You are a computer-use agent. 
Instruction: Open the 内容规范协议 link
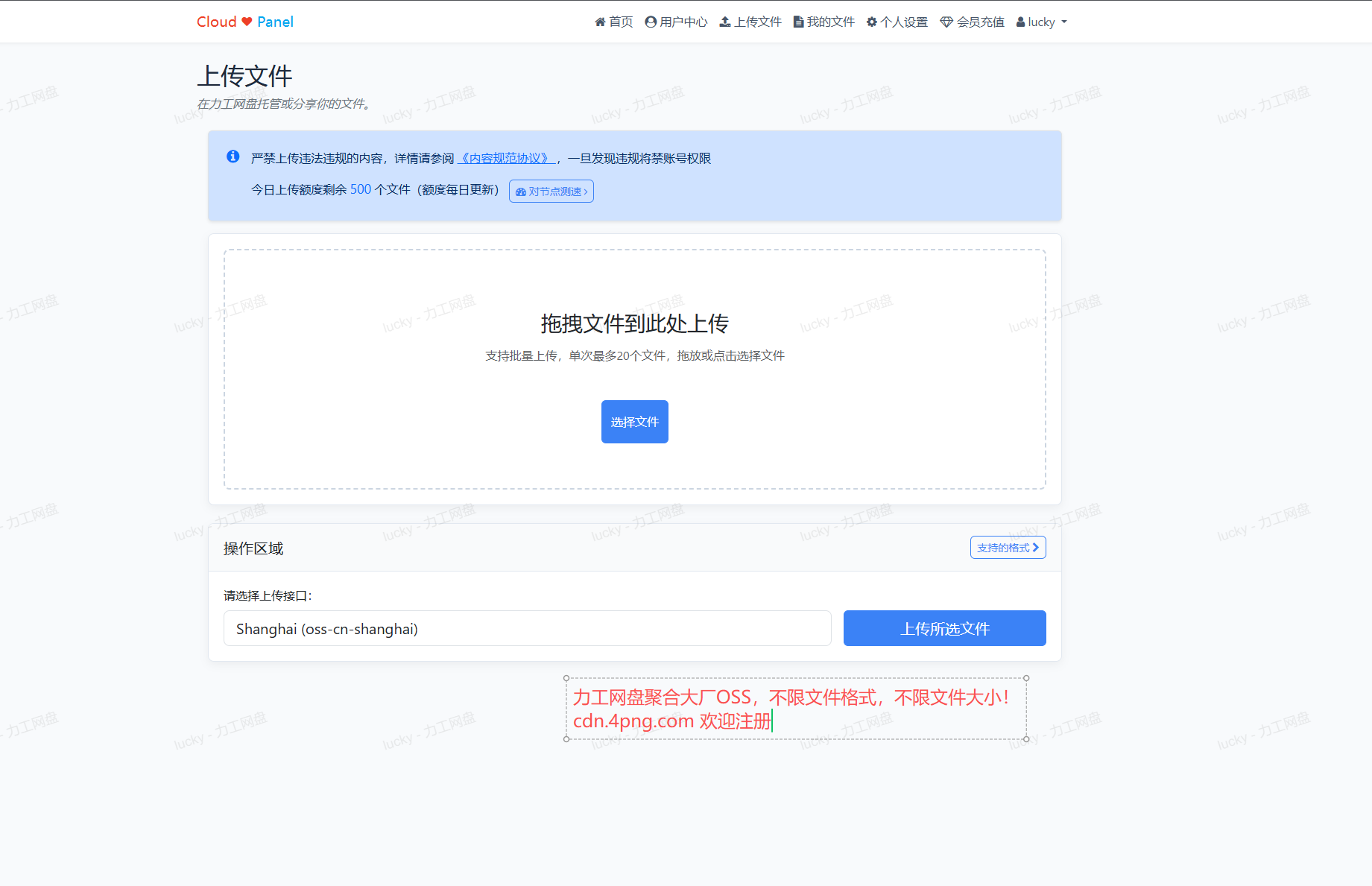[506, 159]
